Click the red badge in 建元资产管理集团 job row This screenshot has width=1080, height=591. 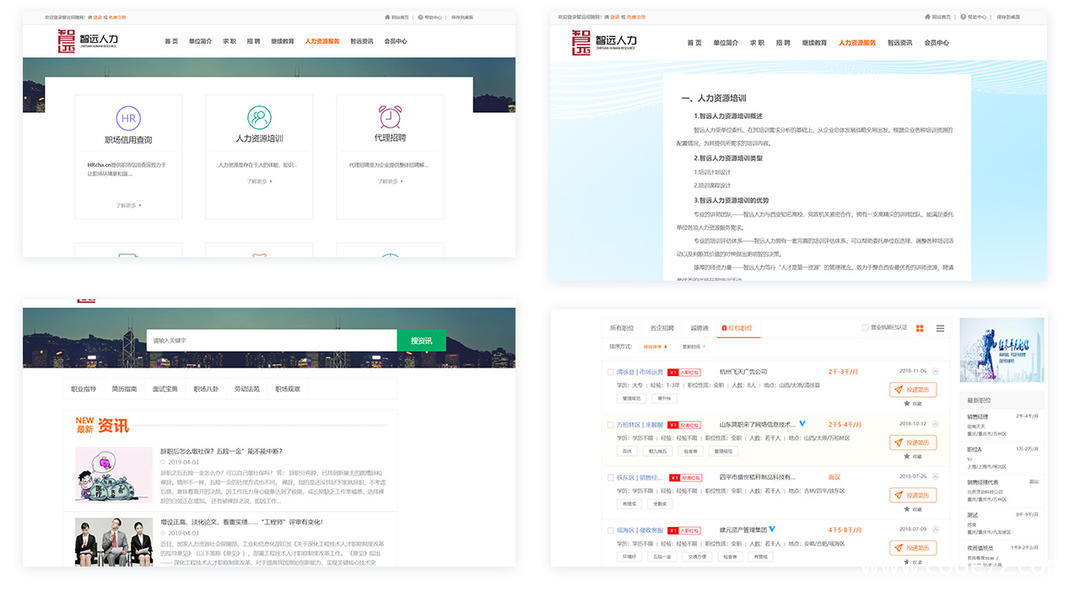[x=684, y=530]
